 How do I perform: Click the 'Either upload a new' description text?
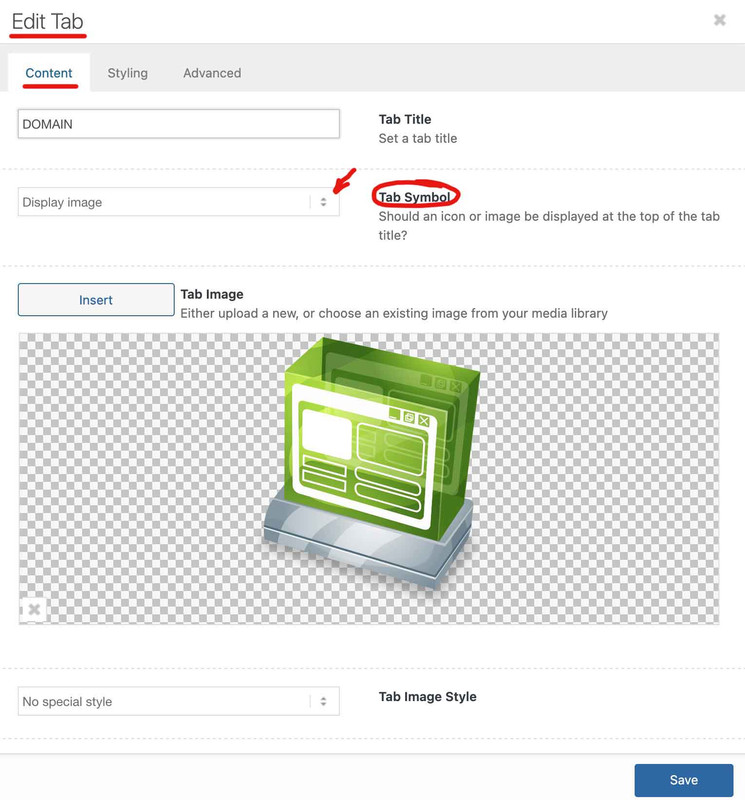pyautogui.click(x=394, y=313)
